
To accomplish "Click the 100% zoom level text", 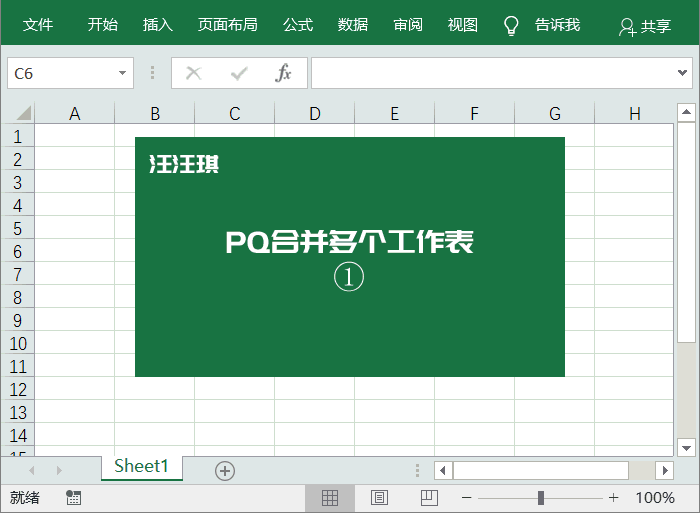I will tap(654, 497).
